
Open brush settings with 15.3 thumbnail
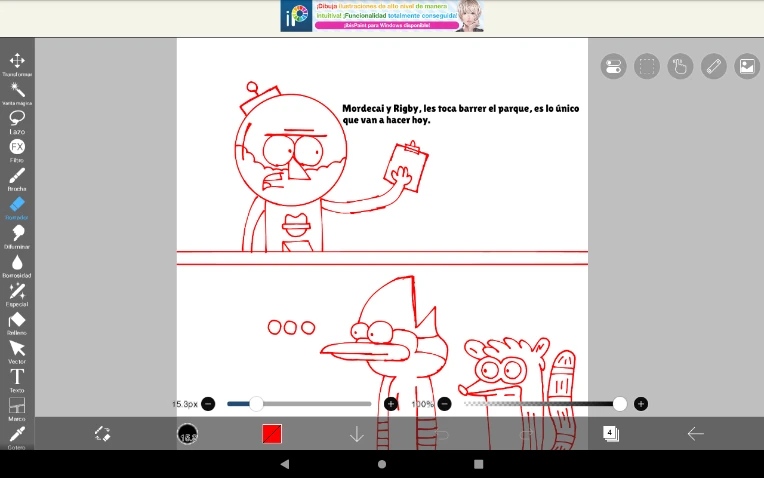(188, 434)
